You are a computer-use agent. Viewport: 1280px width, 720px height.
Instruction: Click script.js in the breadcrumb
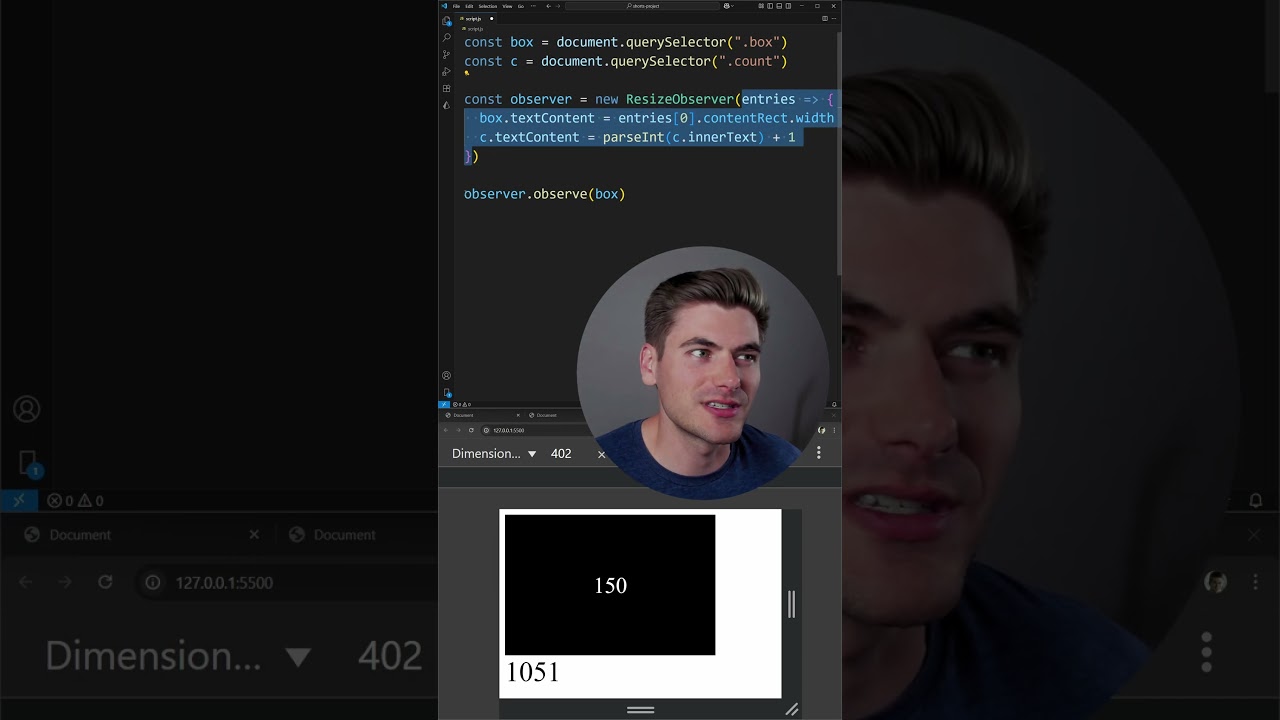tap(472, 29)
